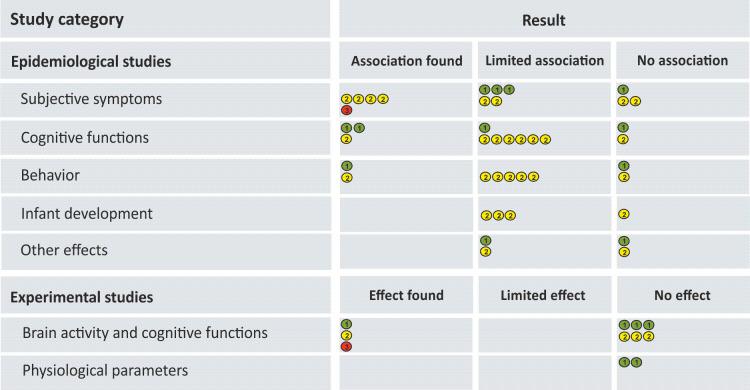Select the Experimental studies section label
Screen dimensions: 750x390
[x=82, y=297]
